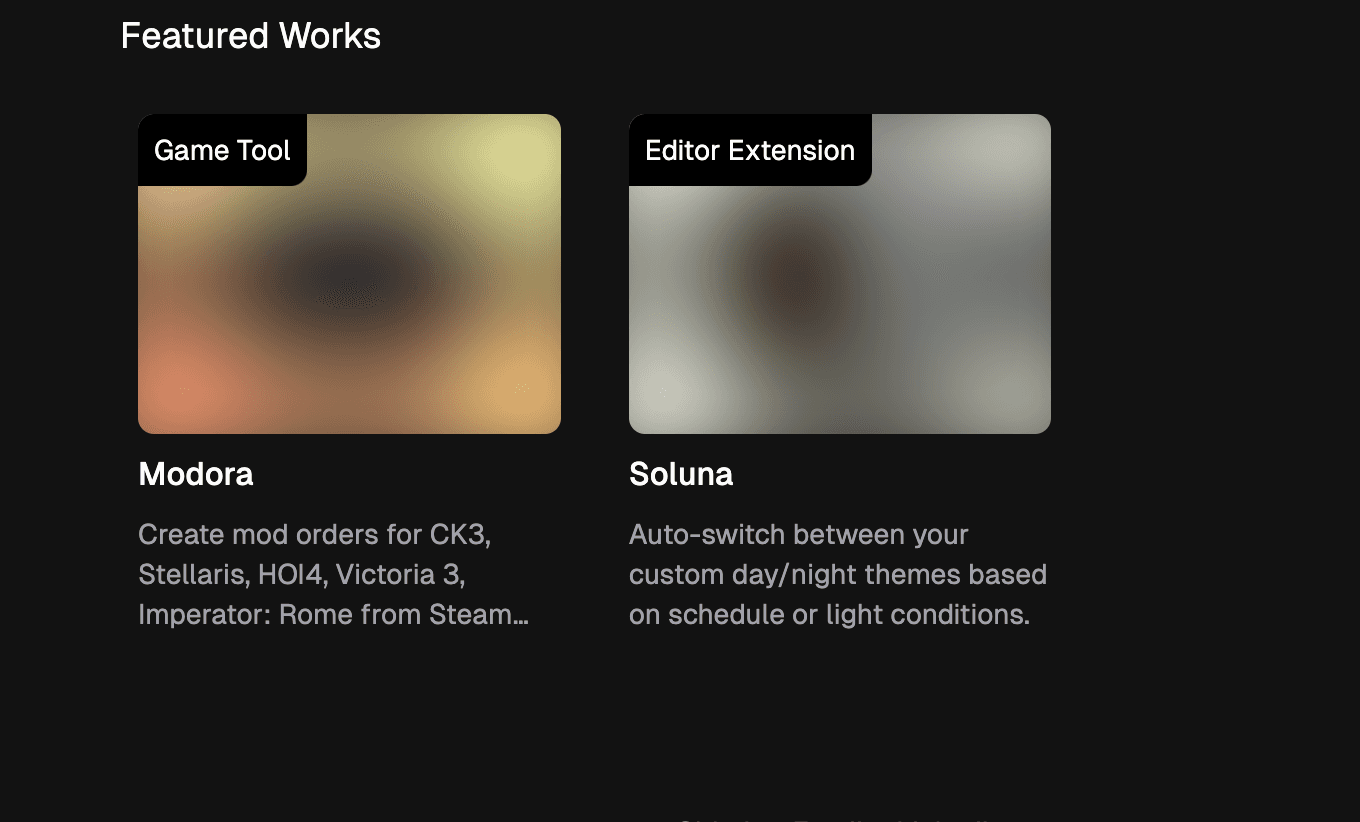
Task: Click the Modora title link
Action: pyautogui.click(x=195, y=474)
